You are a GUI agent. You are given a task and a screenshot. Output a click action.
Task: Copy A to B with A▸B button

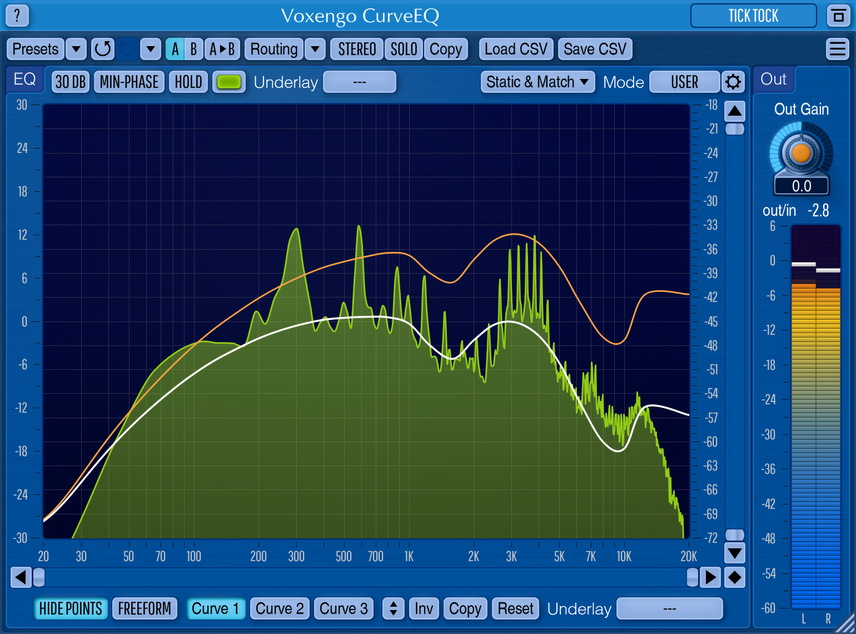click(222, 49)
